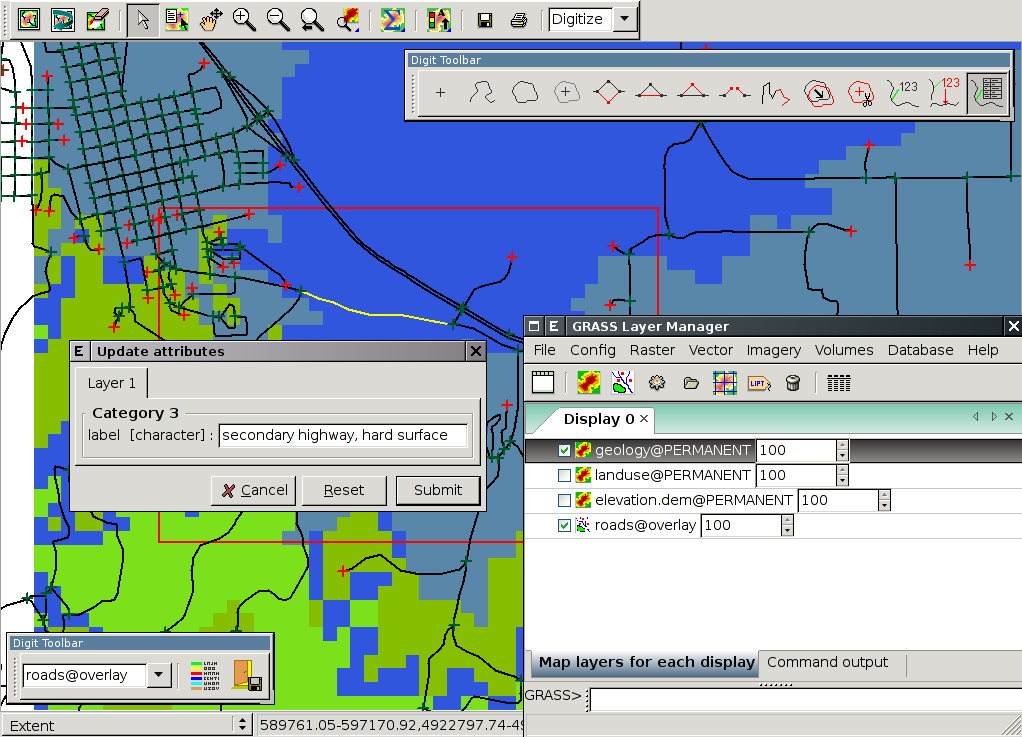1022x737 pixels.
Task: Click the Reset button
Action: click(x=344, y=490)
